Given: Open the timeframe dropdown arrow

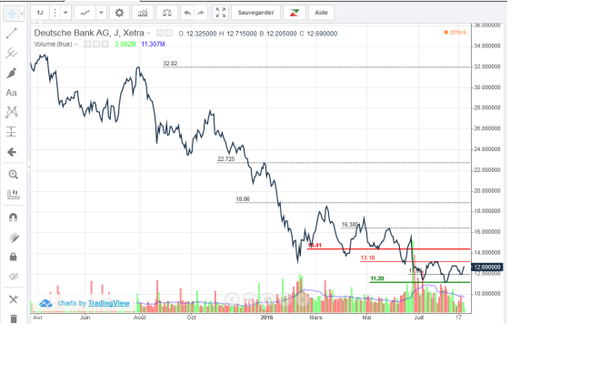Looking at the screenshot, I should (65, 13).
